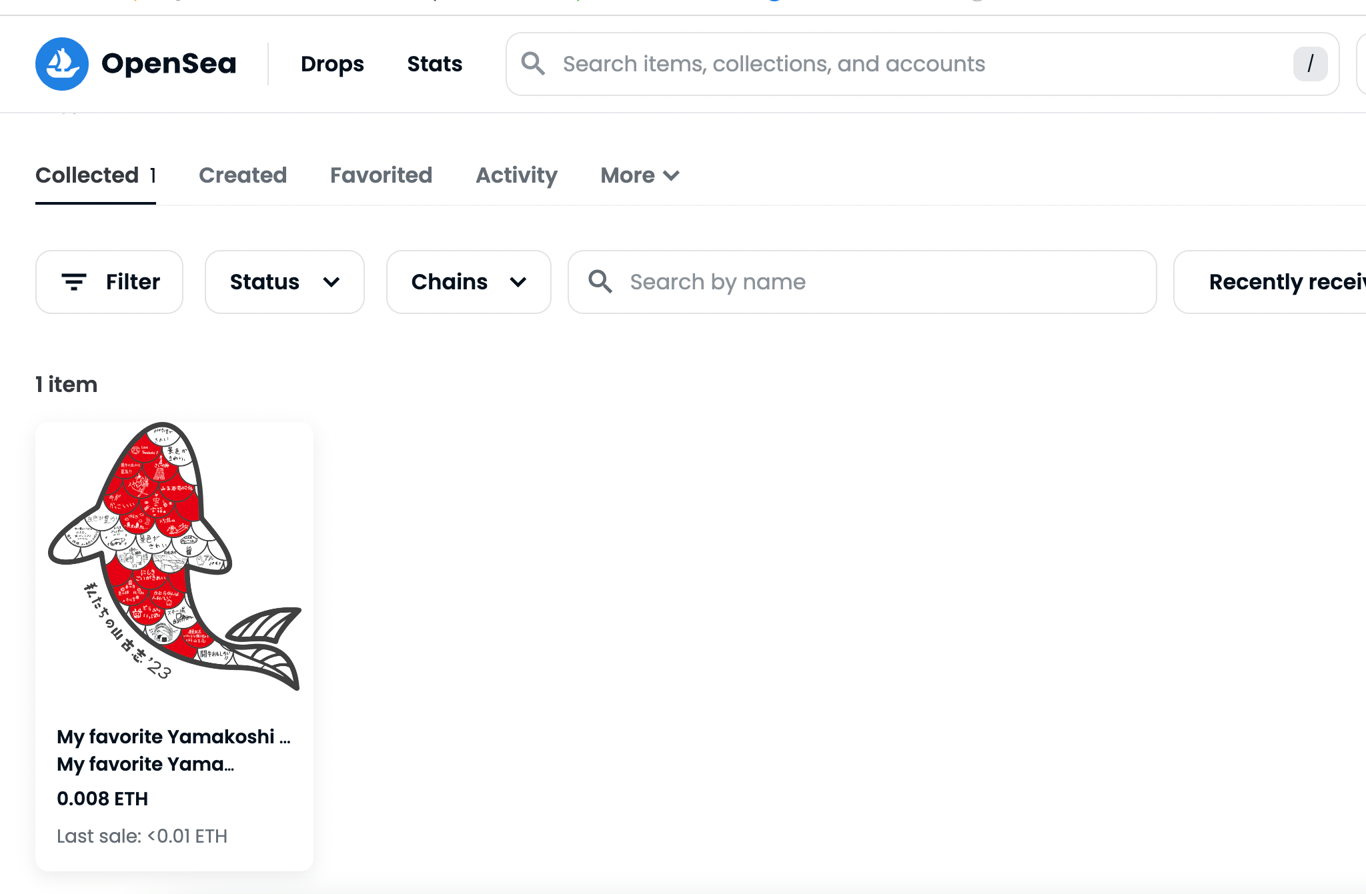Switch to the Favorited tab

(x=381, y=176)
